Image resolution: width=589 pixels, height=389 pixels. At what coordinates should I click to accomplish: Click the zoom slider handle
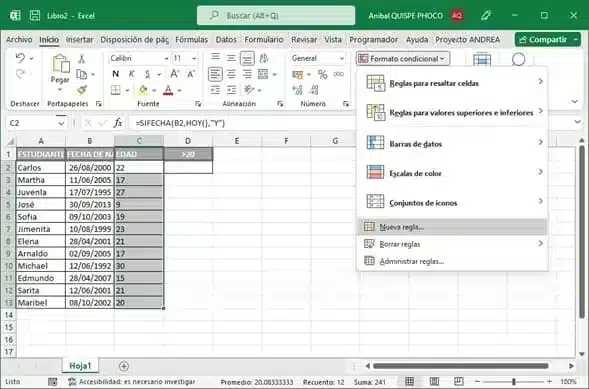click(513, 381)
